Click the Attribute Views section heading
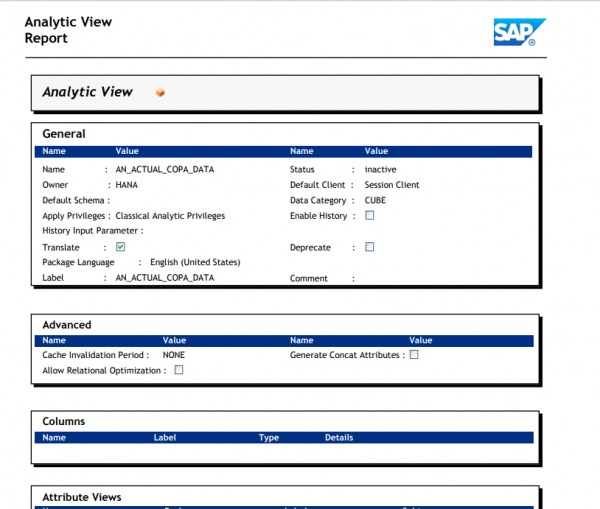 click(x=82, y=497)
